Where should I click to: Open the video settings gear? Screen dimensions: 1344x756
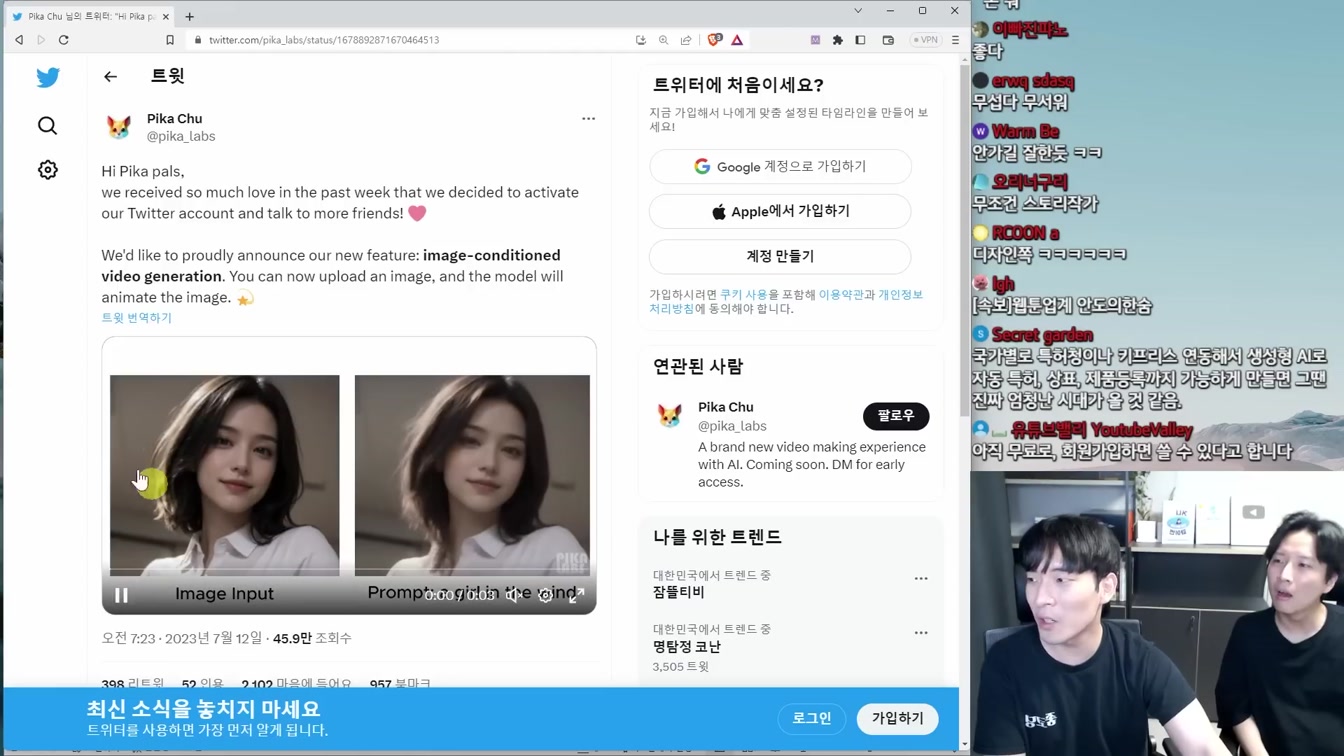tap(545, 595)
